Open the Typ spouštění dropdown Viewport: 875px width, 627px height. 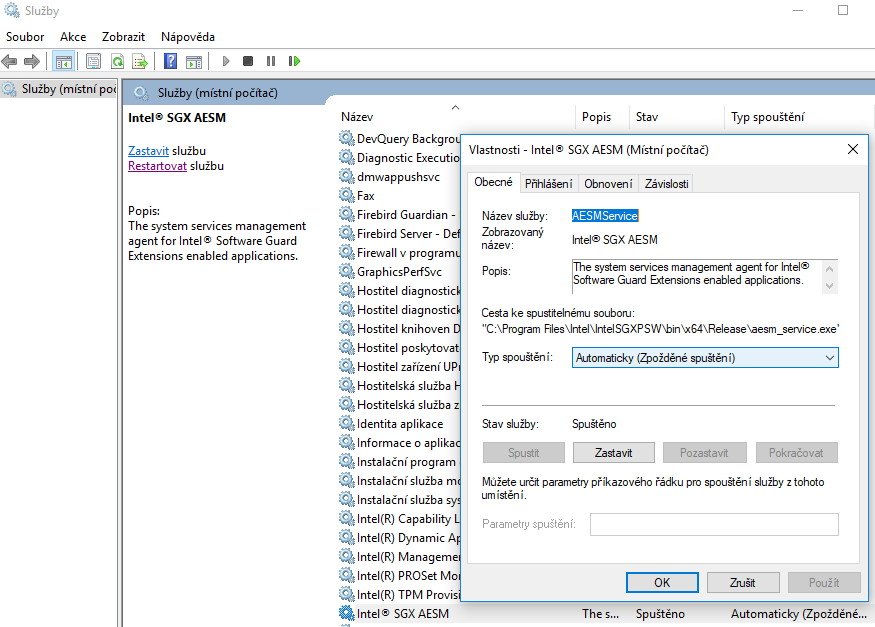pyautogui.click(x=705, y=358)
